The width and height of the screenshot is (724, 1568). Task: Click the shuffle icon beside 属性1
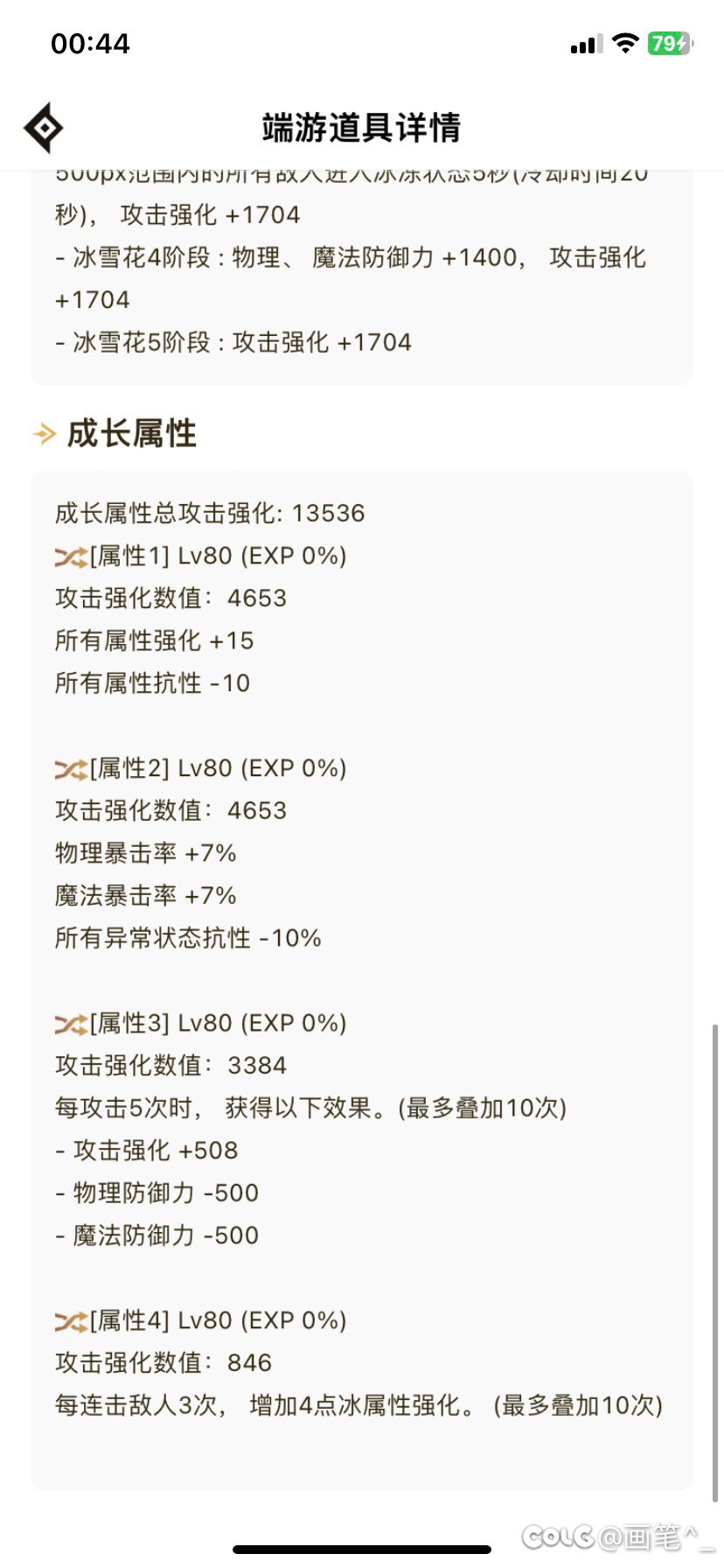[71, 556]
